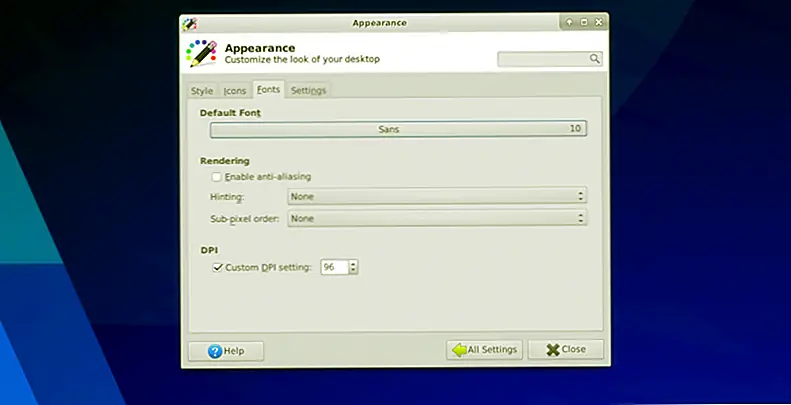Click the shade (up arrow) title bar button
Image resolution: width=791 pixels, height=405 pixels.
point(569,22)
